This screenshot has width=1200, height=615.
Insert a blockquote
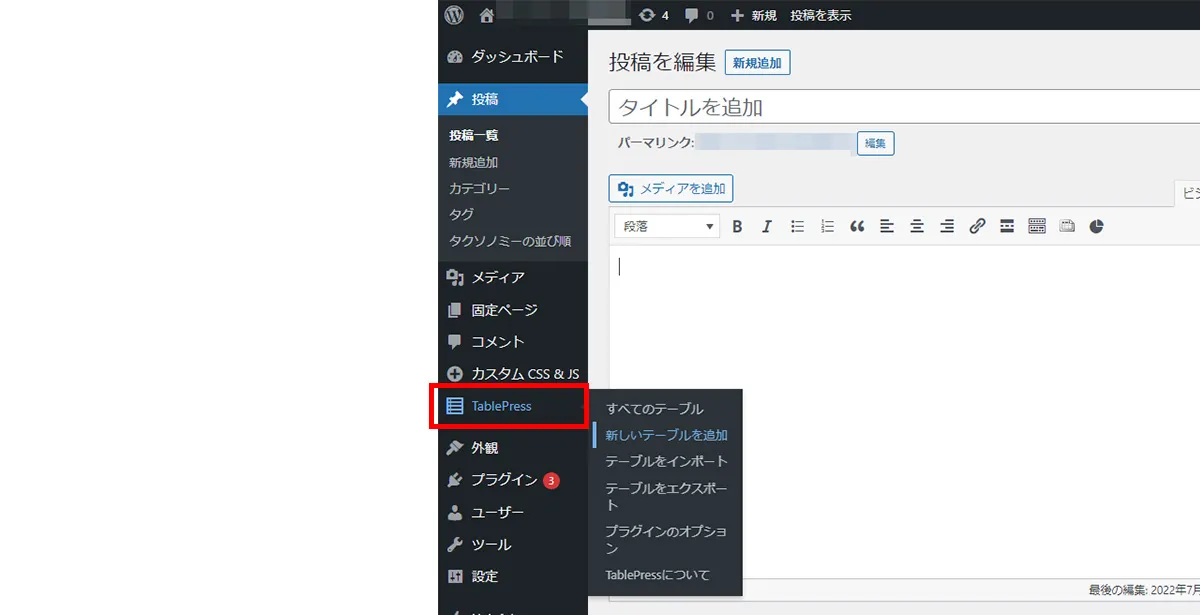pyautogui.click(x=857, y=225)
